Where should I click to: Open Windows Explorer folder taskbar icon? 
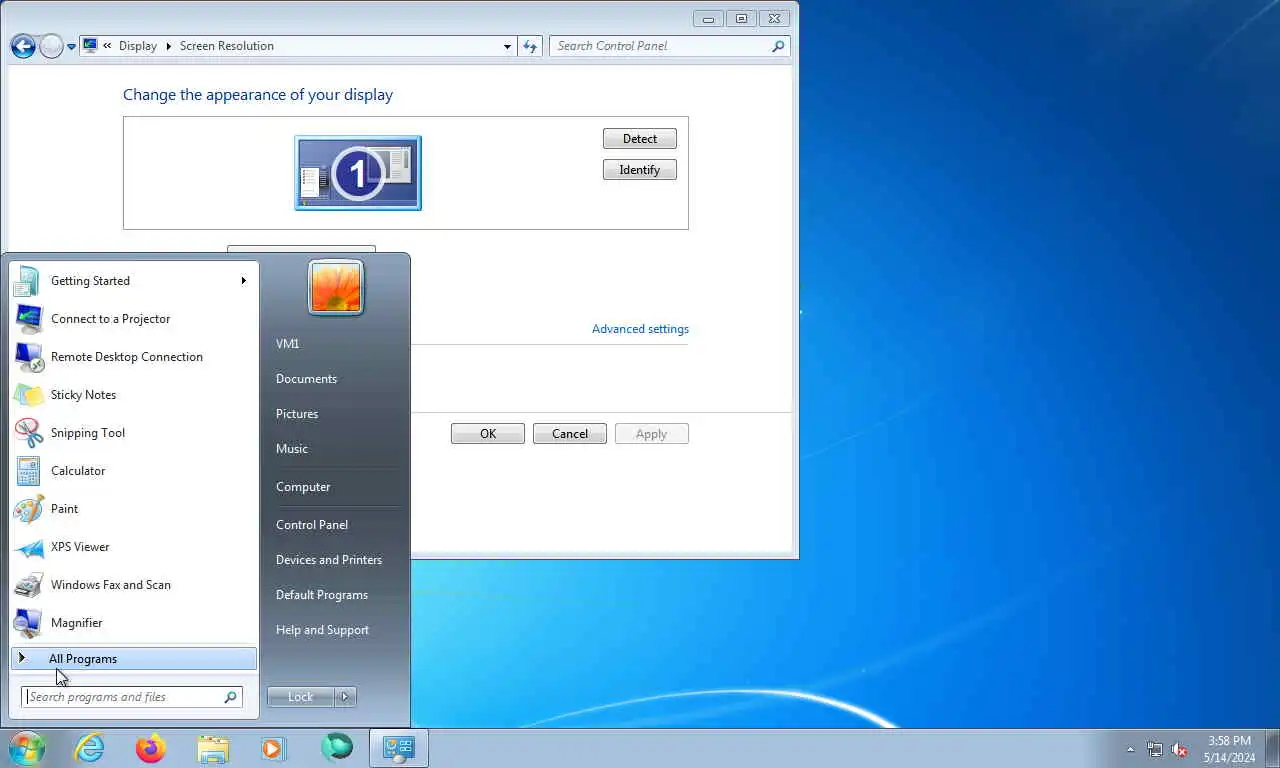click(x=213, y=748)
